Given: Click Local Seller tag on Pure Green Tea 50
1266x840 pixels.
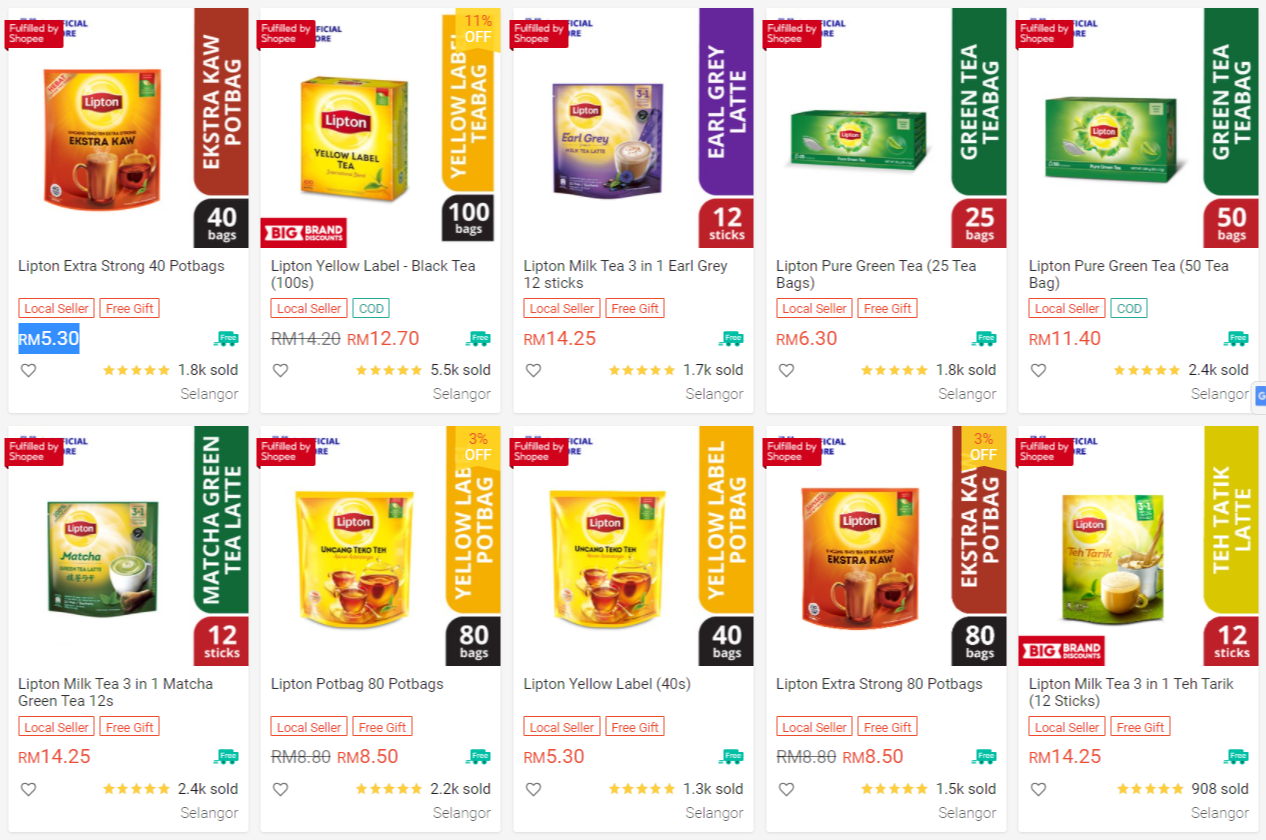Looking at the screenshot, I should [x=1067, y=309].
